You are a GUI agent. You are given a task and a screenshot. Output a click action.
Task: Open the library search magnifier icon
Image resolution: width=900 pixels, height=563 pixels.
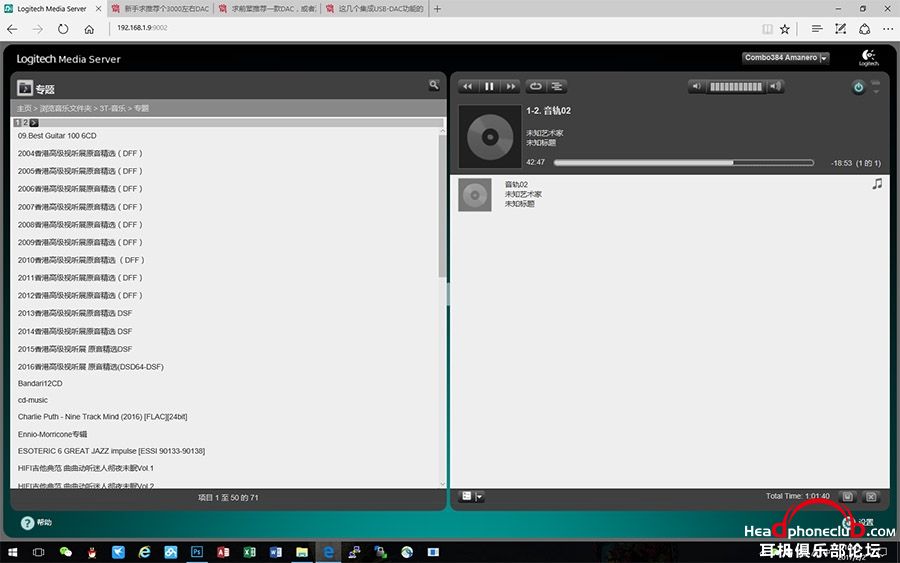click(x=434, y=85)
